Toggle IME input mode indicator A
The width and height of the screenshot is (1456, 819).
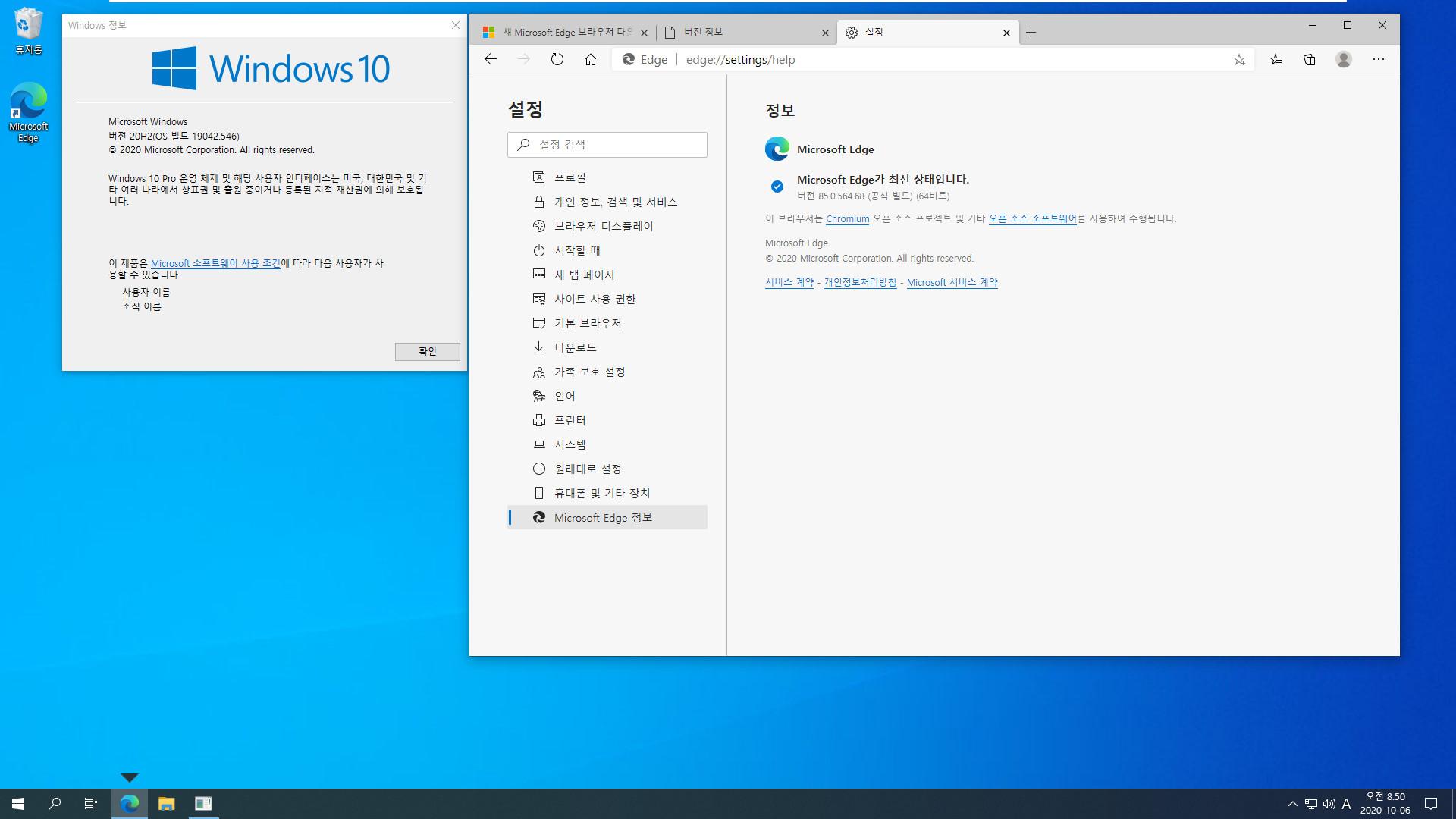1347,804
